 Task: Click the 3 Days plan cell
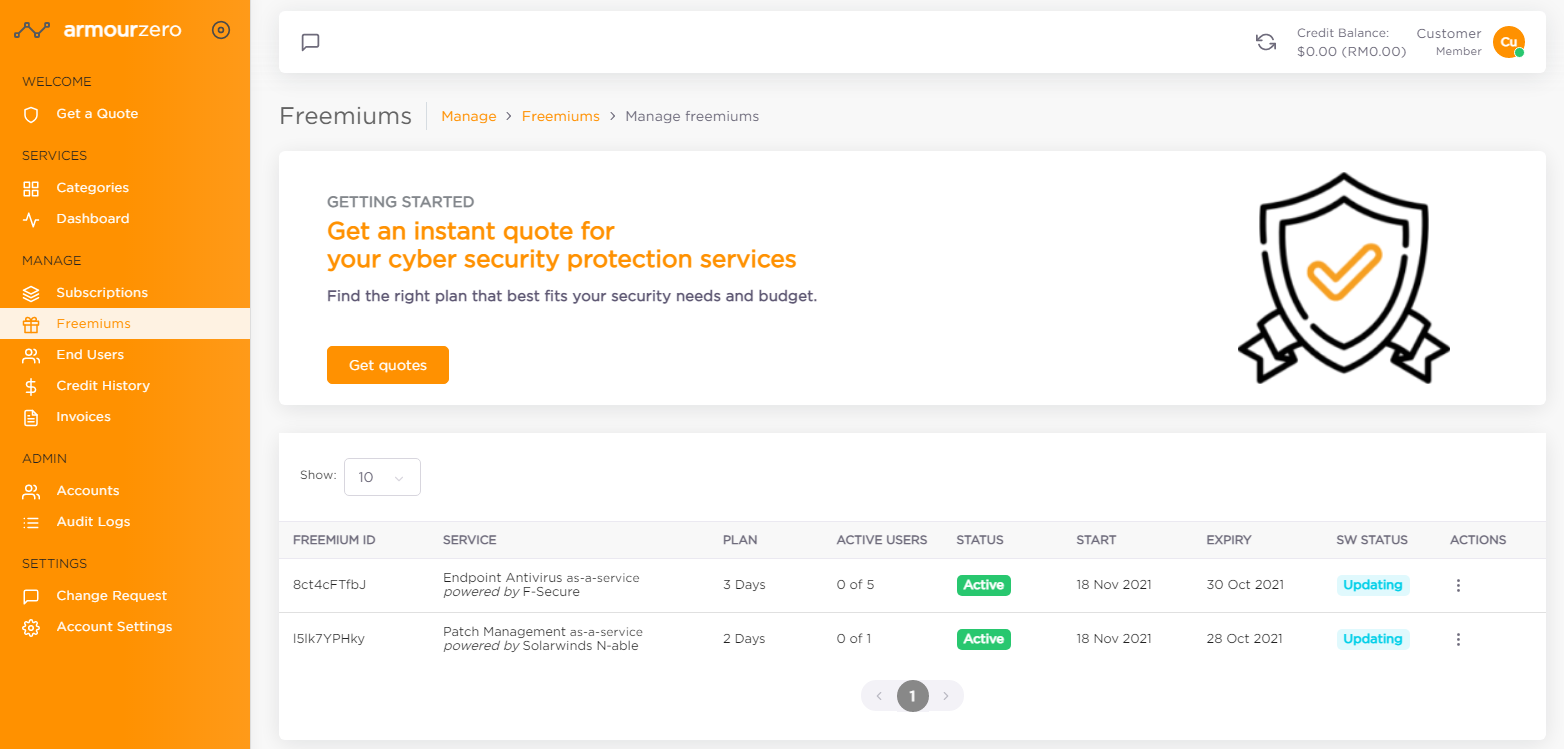pyautogui.click(x=744, y=585)
